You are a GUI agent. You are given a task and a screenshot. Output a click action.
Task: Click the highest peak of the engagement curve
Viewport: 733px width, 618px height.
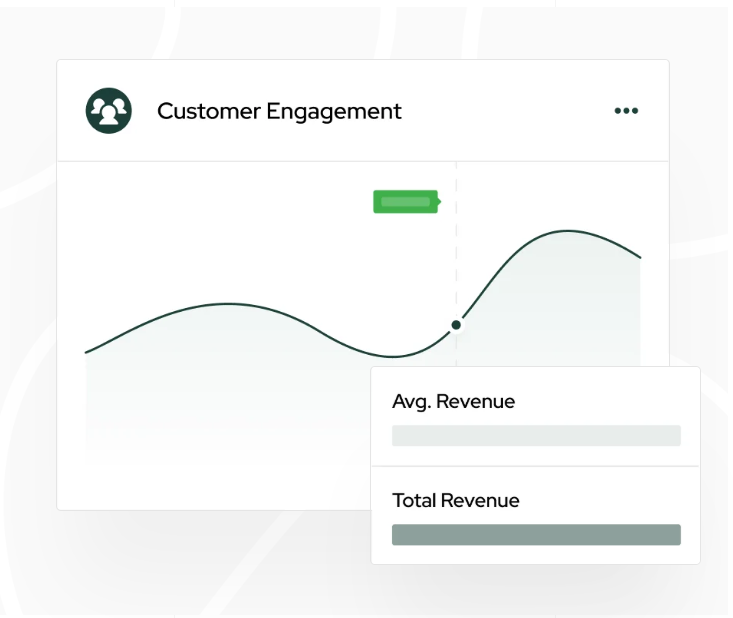click(x=569, y=231)
